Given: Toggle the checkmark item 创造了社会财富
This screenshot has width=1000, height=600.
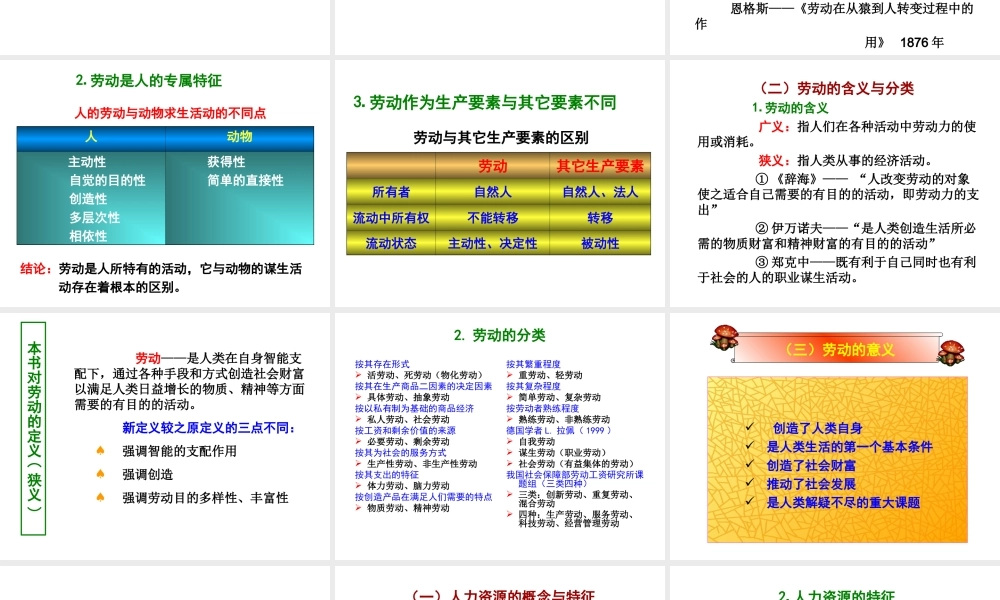Looking at the screenshot, I should point(810,463).
